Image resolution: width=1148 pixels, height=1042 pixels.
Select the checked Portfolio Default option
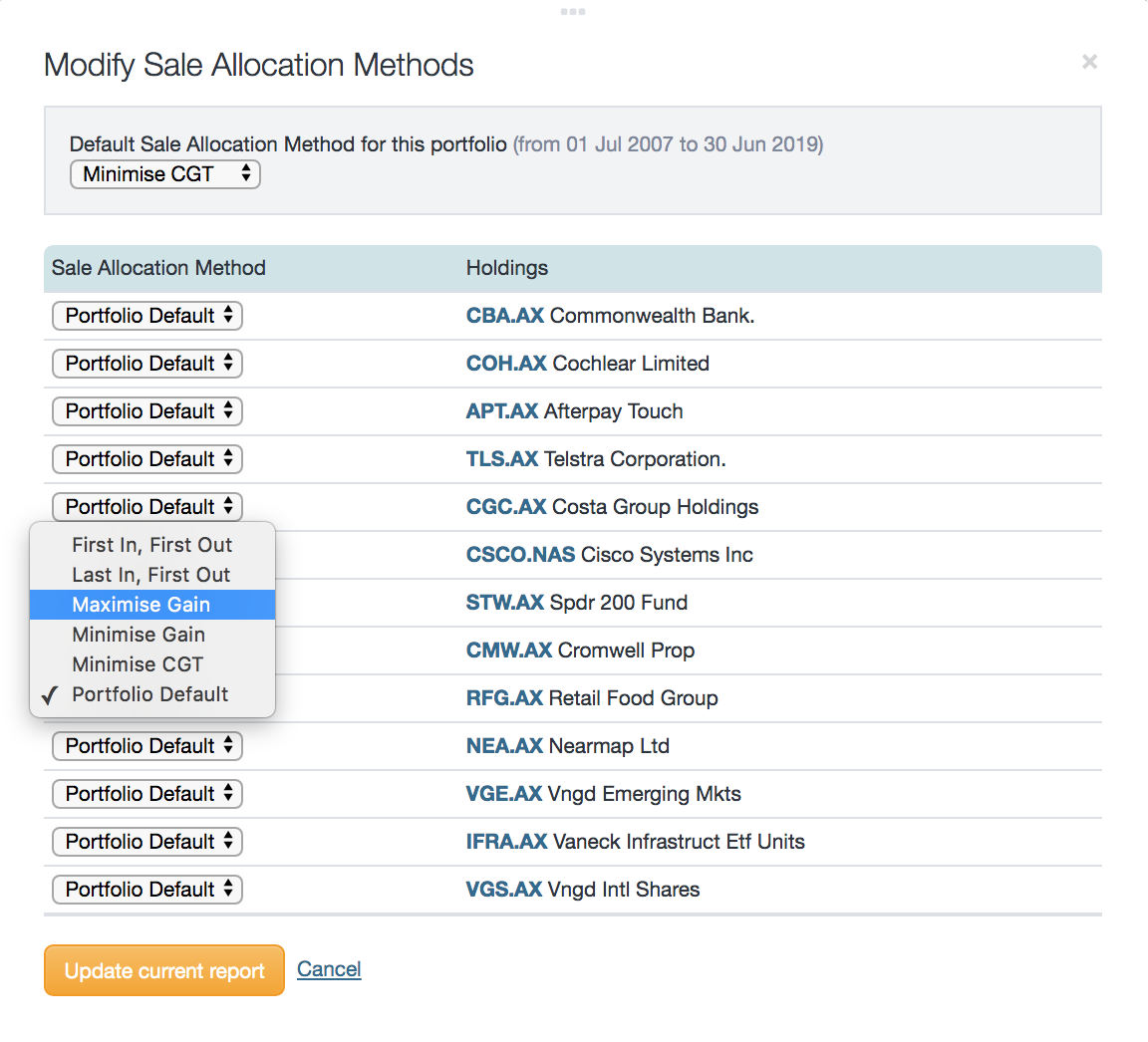click(x=150, y=694)
